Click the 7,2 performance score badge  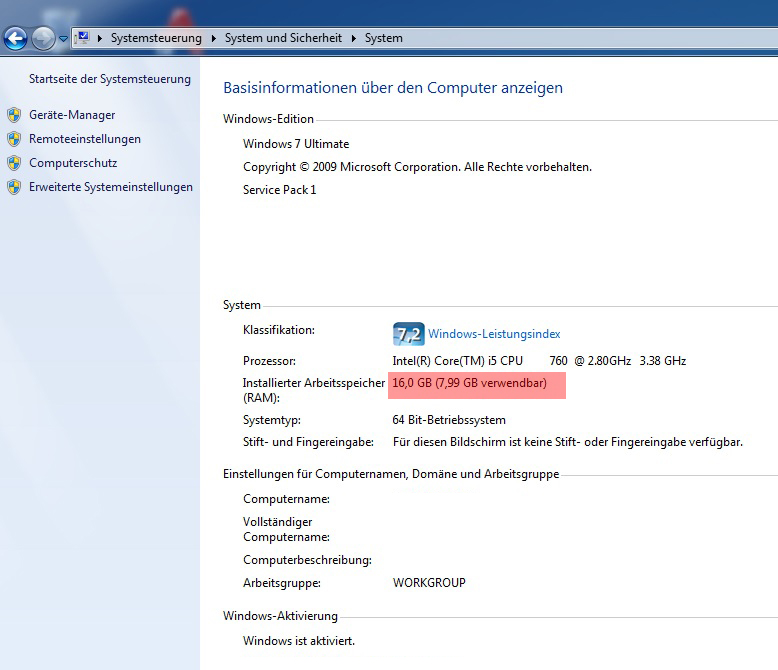tap(409, 334)
